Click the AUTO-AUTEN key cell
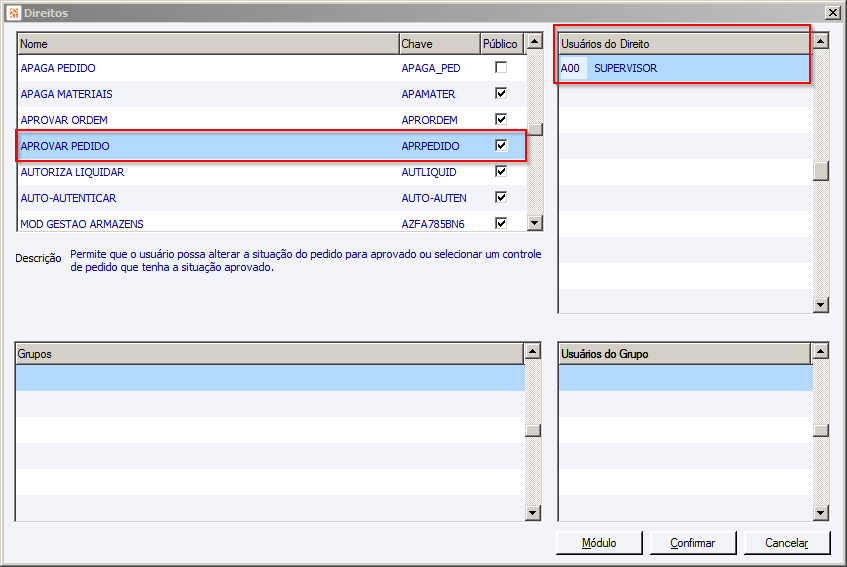Screen dimensions: 847x567 pyautogui.click(x=434, y=198)
